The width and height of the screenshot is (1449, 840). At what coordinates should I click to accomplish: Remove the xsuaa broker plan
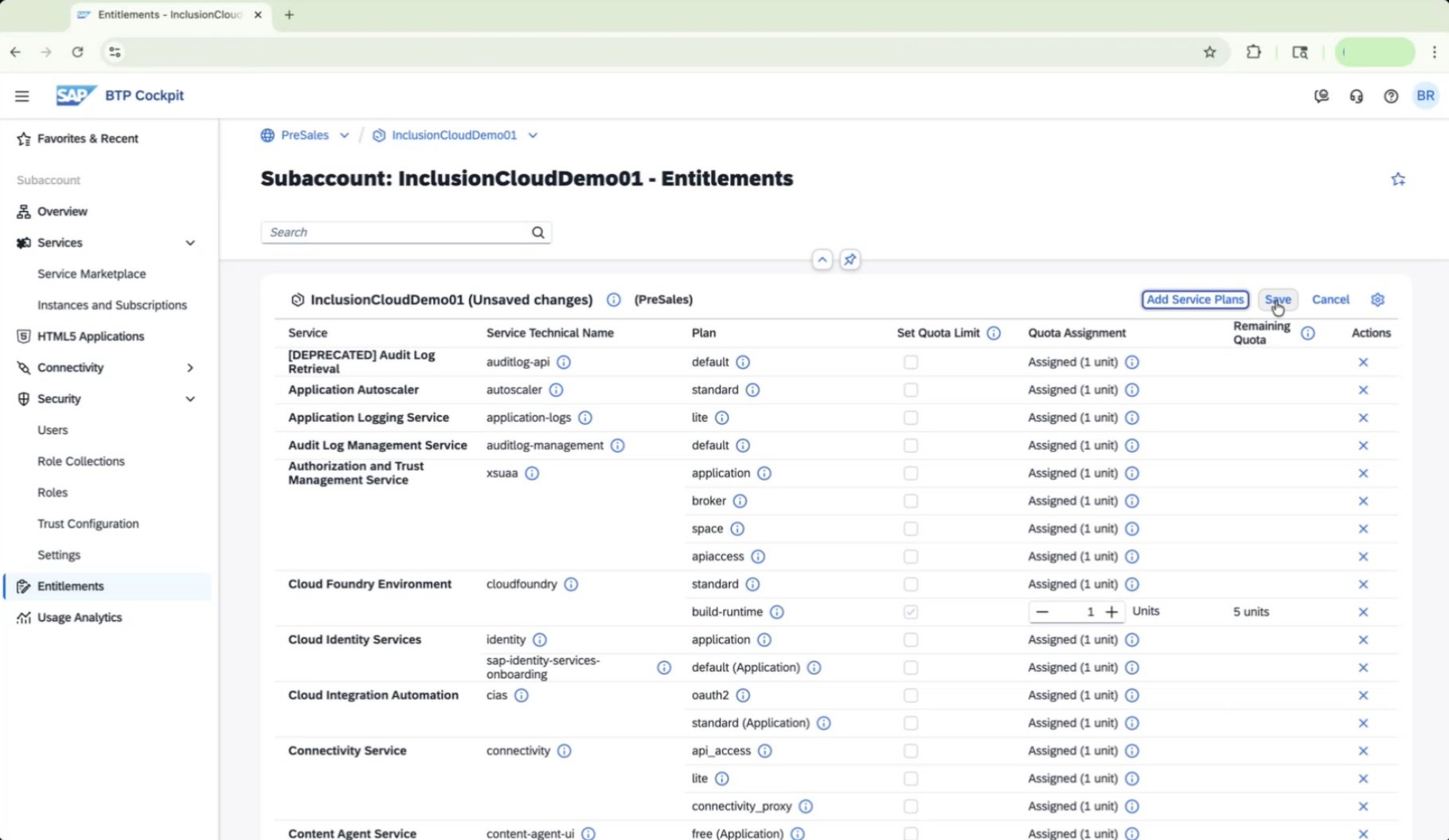(x=1363, y=501)
